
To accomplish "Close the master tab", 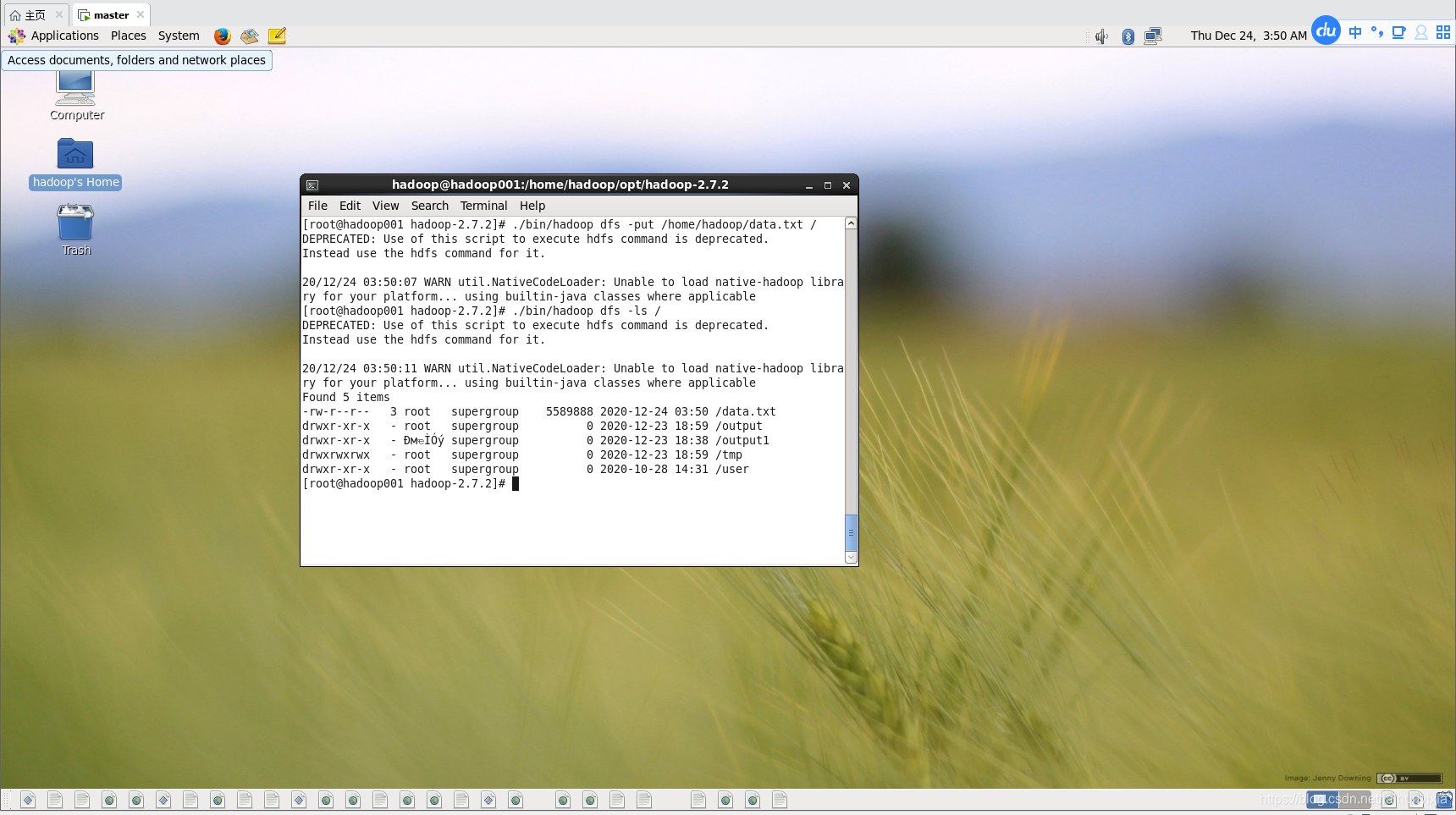I will pos(141,14).
